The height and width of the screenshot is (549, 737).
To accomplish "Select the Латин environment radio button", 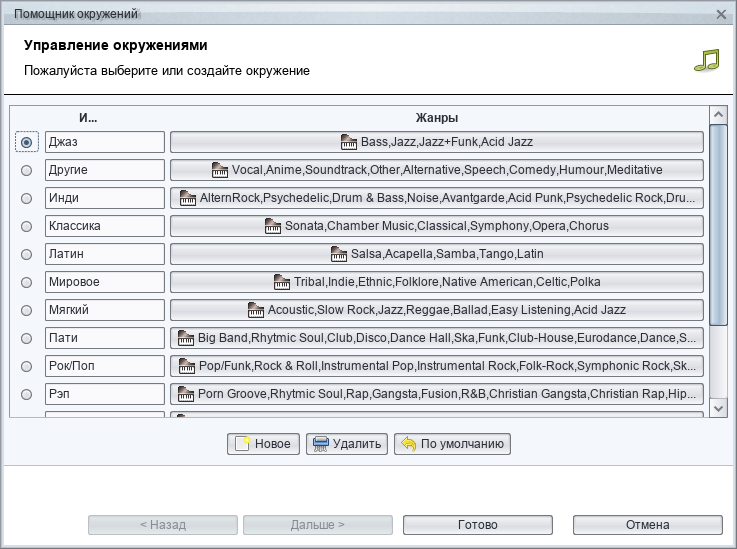I will pos(26,254).
